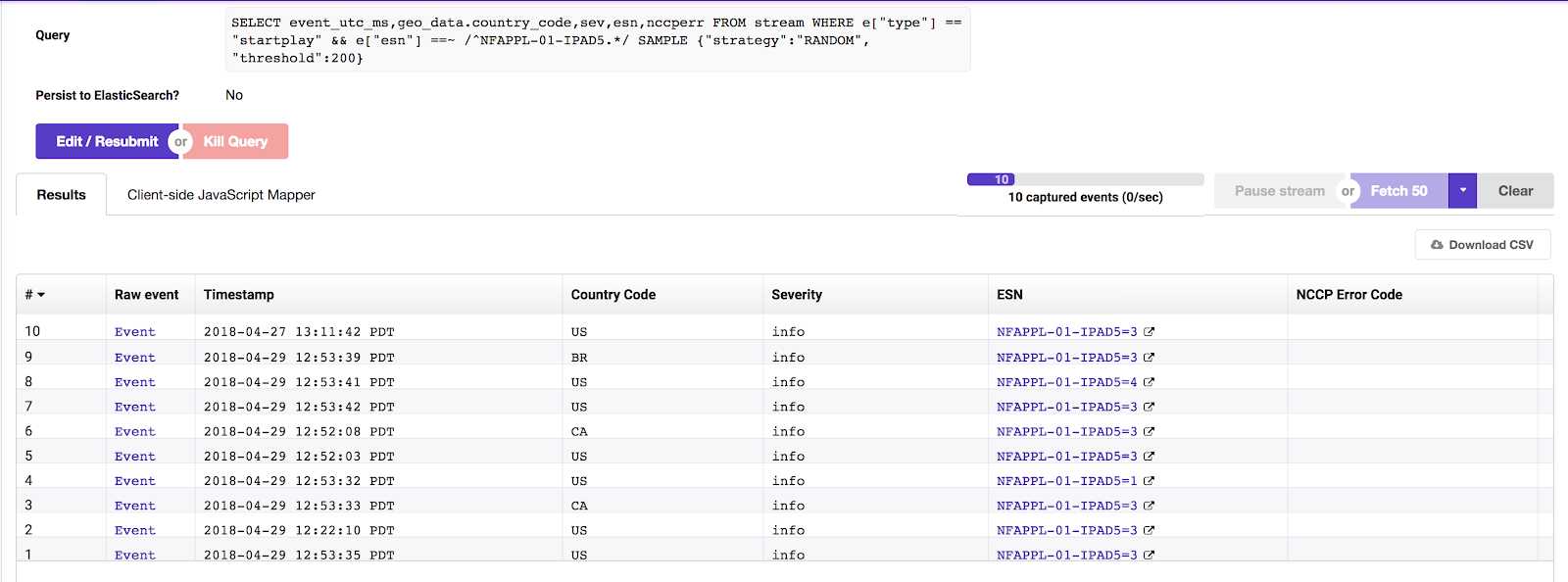Screen dimensions: 1568x582
Task: Expand the Fetch 50 dropdown arrow
Action: pos(1462,191)
